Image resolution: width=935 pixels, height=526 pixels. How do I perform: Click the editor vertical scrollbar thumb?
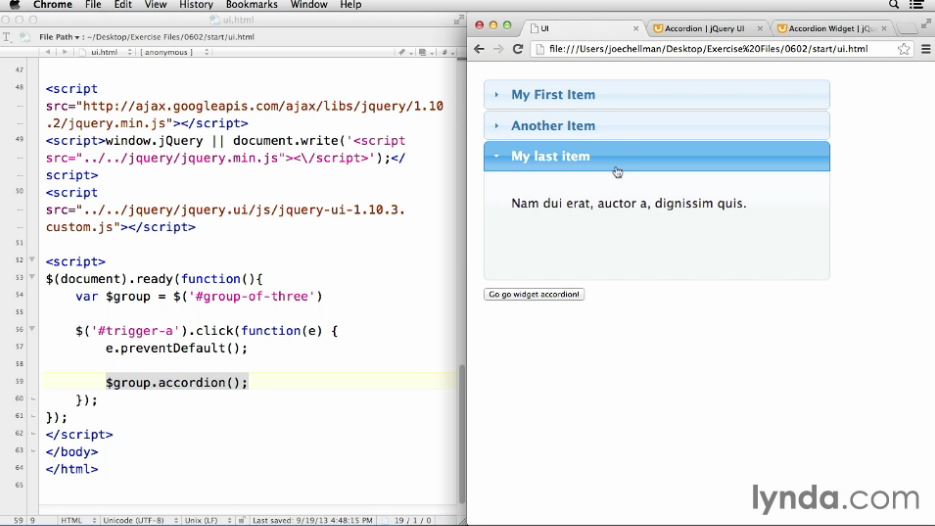click(462, 434)
